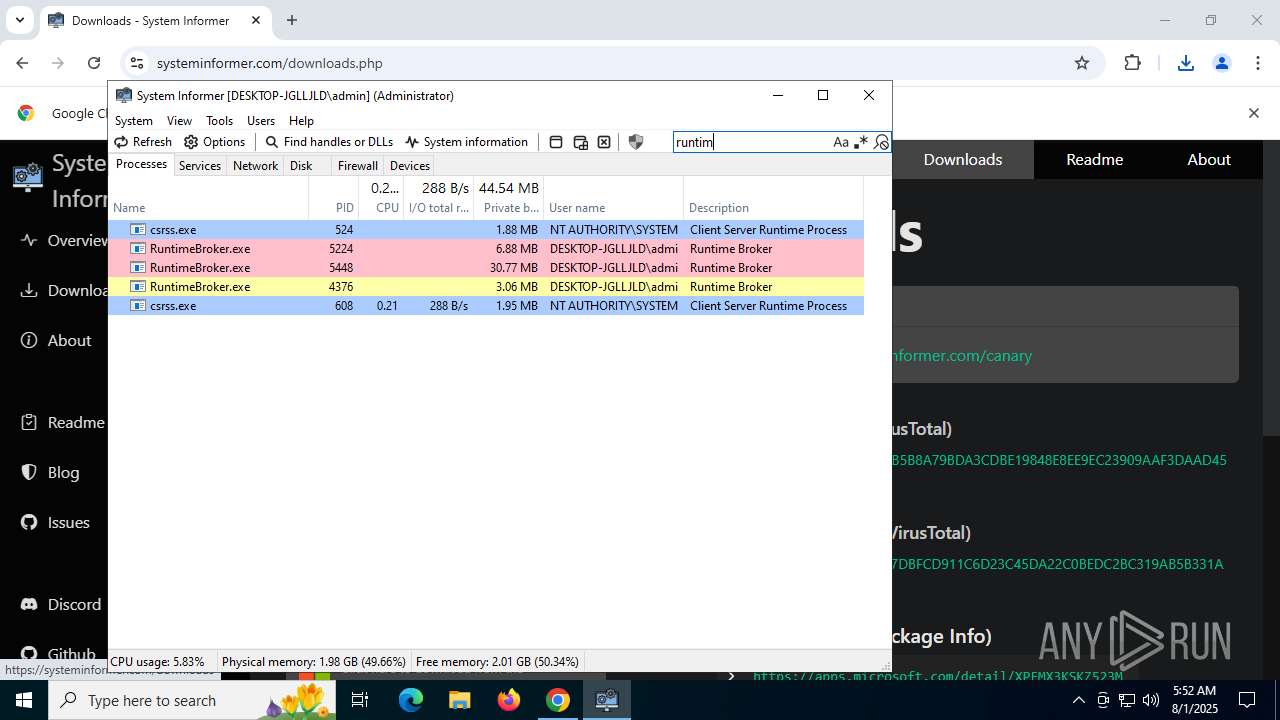1280x720 pixels.
Task: Bookmark this page with star icon
Action: [x=1081, y=63]
